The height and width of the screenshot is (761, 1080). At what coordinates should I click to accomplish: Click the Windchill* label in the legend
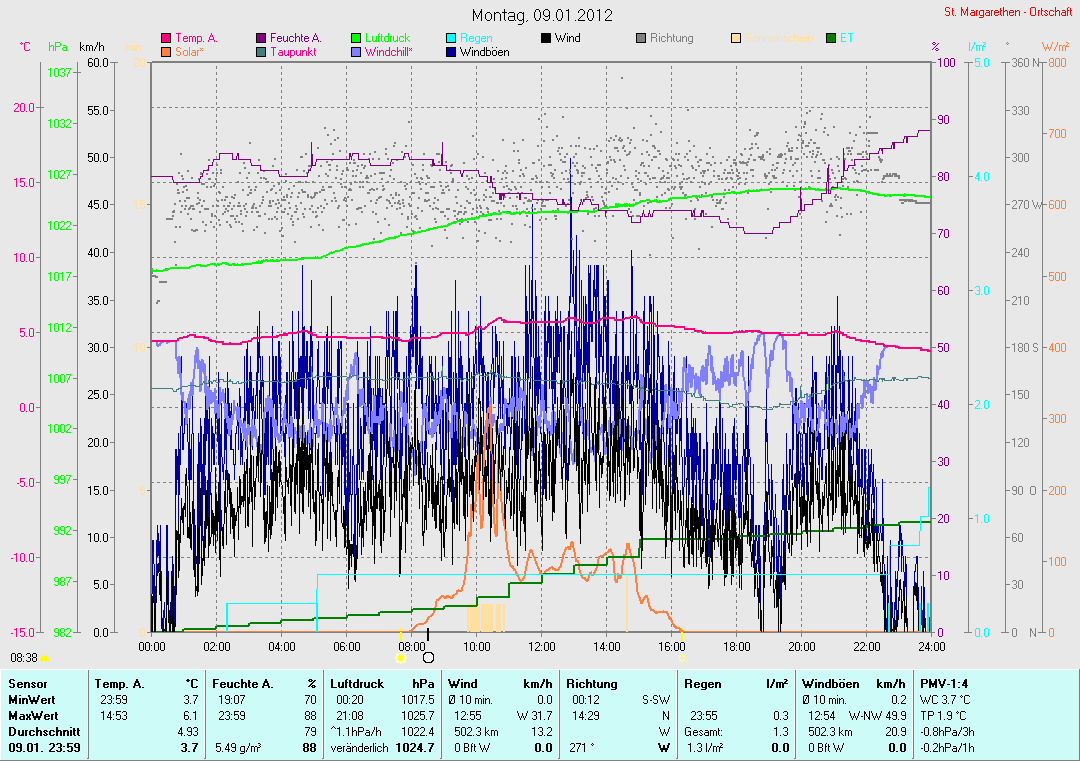[388, 52]
